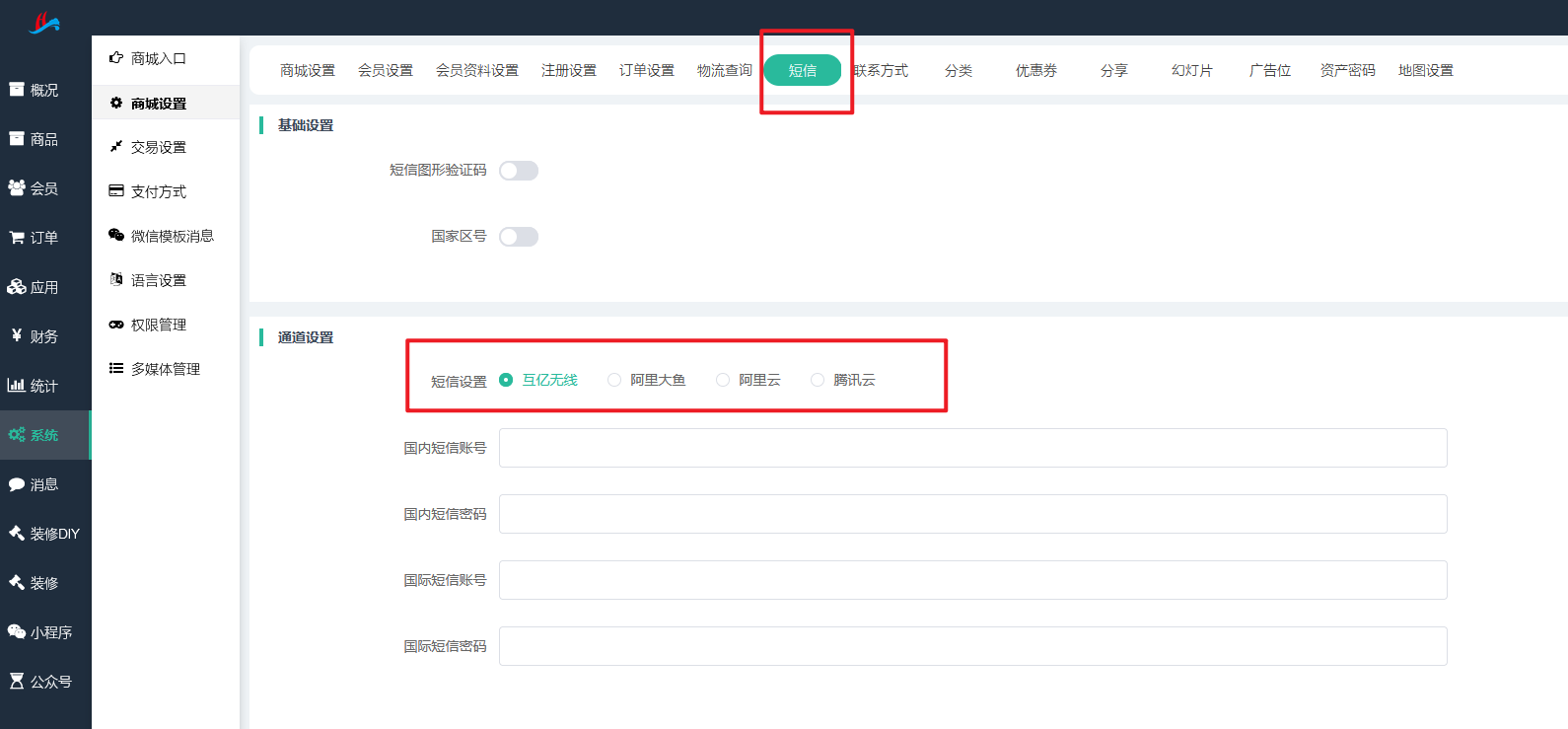The image size is (1568, 729).
Task: Switch to the 物流查询 tab
Action: pyautogui.click(x=725, y=70)
